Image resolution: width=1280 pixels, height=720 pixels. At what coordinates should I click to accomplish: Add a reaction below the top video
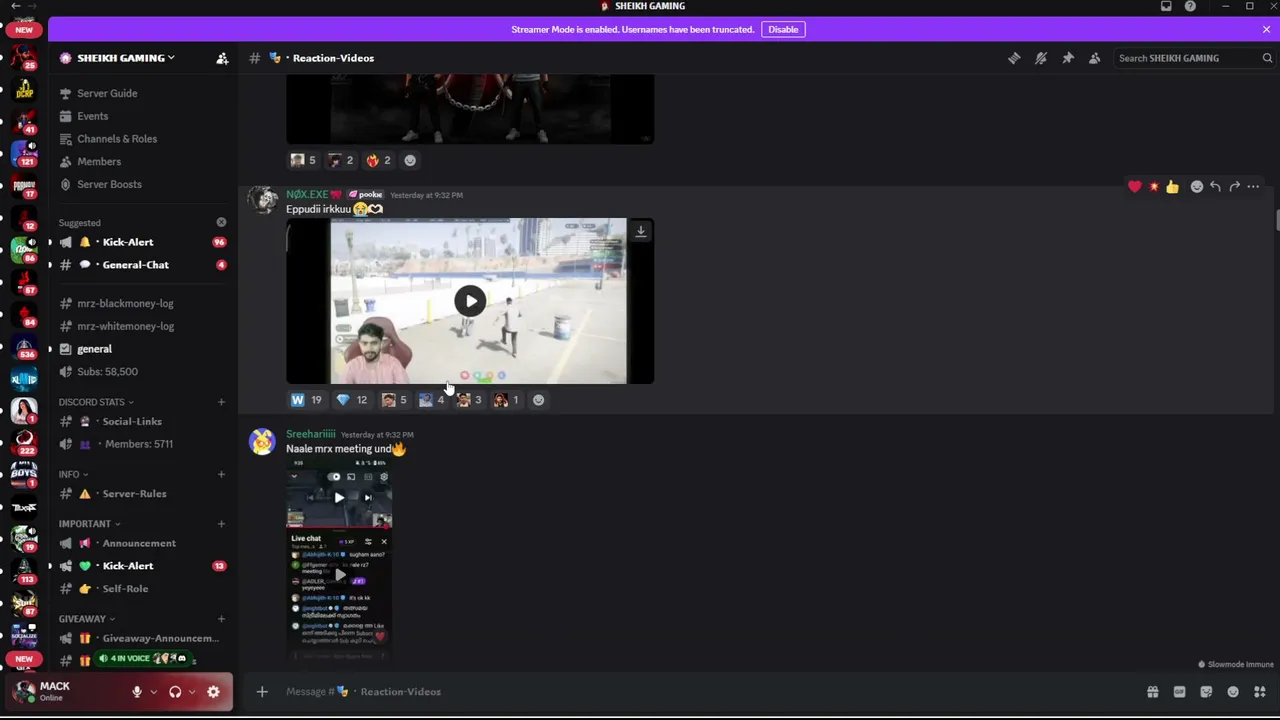410,160
